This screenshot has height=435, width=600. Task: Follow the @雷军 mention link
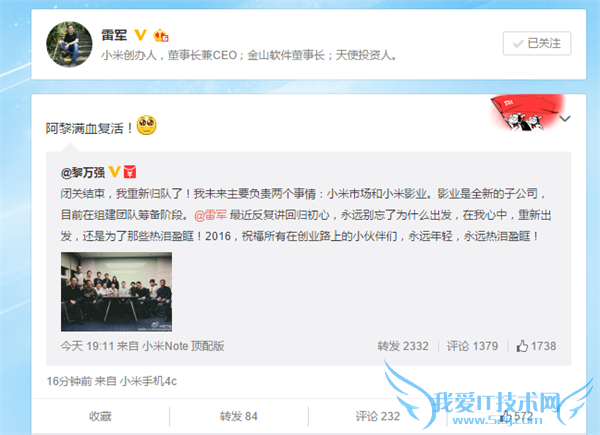click(x=210, y=215)
